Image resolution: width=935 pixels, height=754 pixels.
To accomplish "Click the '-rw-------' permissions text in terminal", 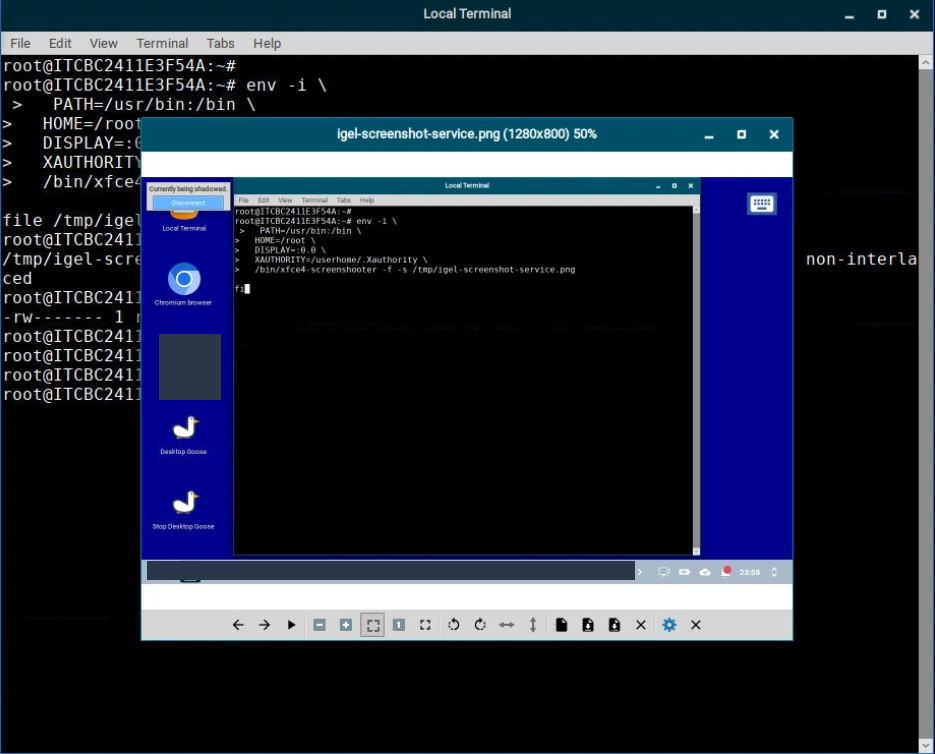I will tap(52, 317).
